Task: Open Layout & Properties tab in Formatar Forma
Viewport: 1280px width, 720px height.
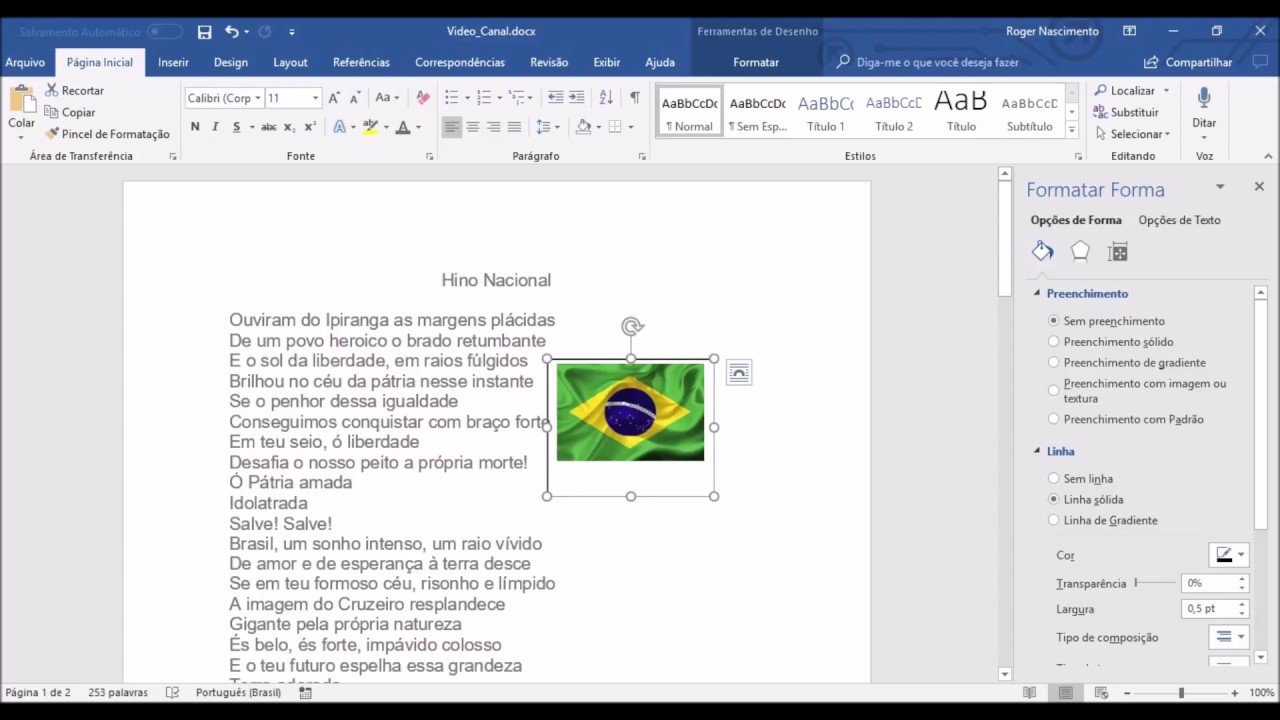Action: [1118, 252]
